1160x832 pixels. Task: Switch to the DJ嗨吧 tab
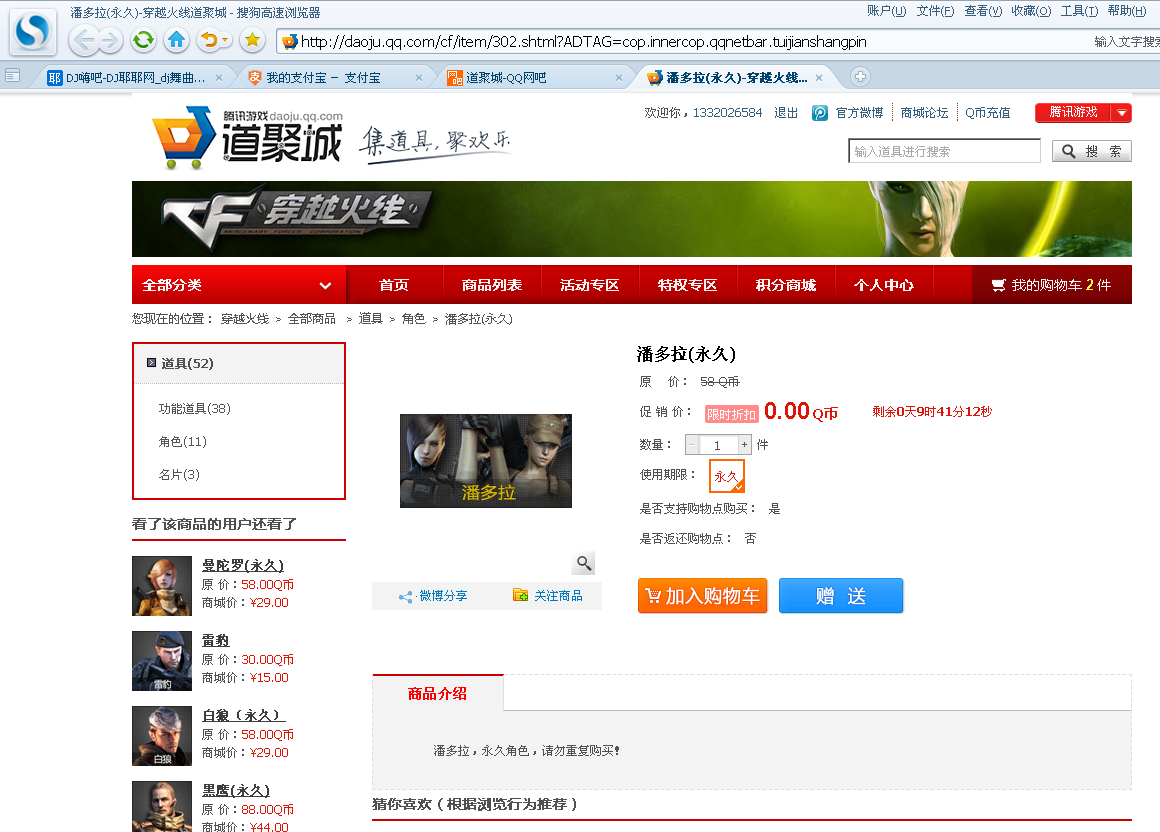click(135, 78)
